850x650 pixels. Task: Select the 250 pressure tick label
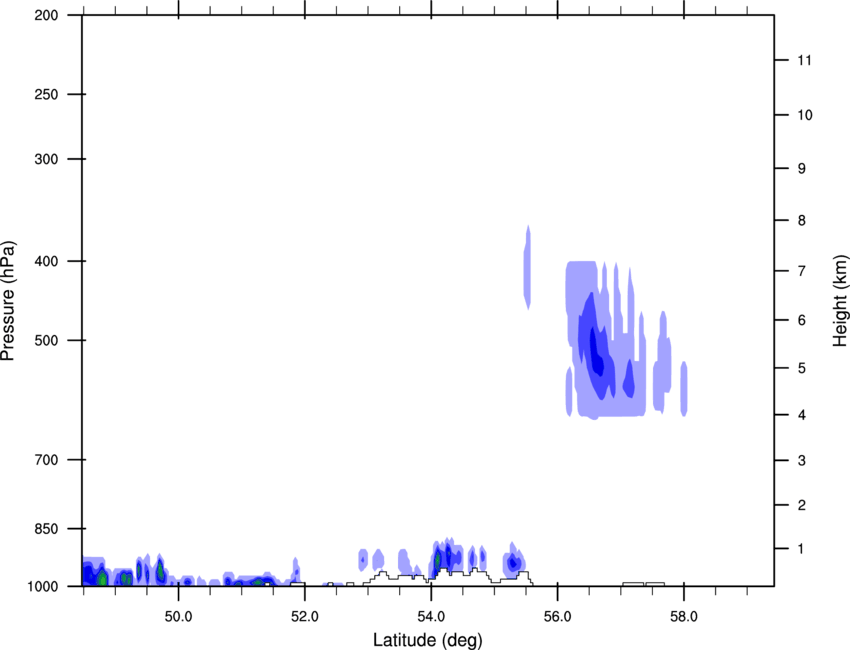click(46, 94)
